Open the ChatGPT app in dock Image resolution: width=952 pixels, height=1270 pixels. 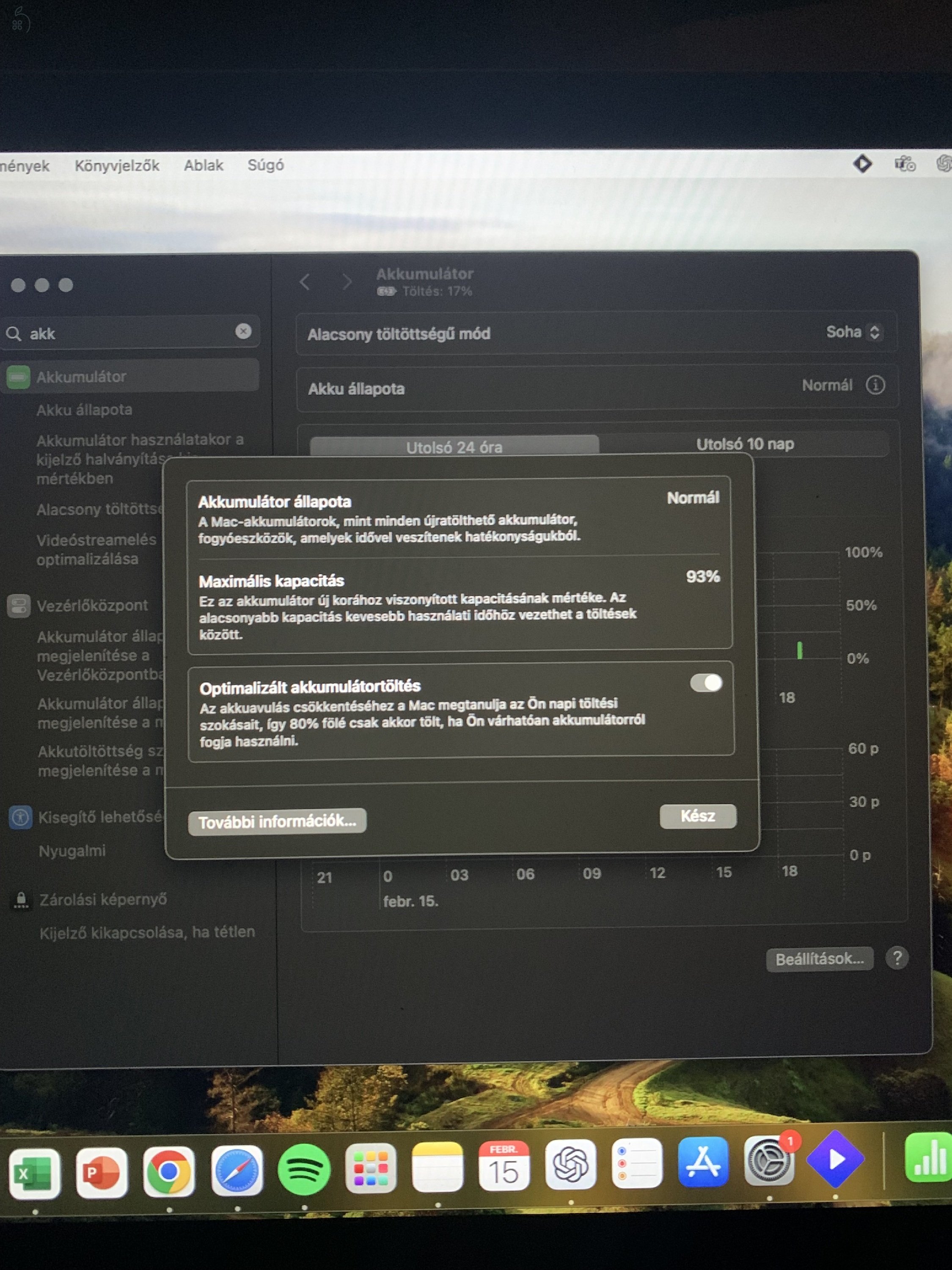pyautogui.click(x=570, y=1164)
